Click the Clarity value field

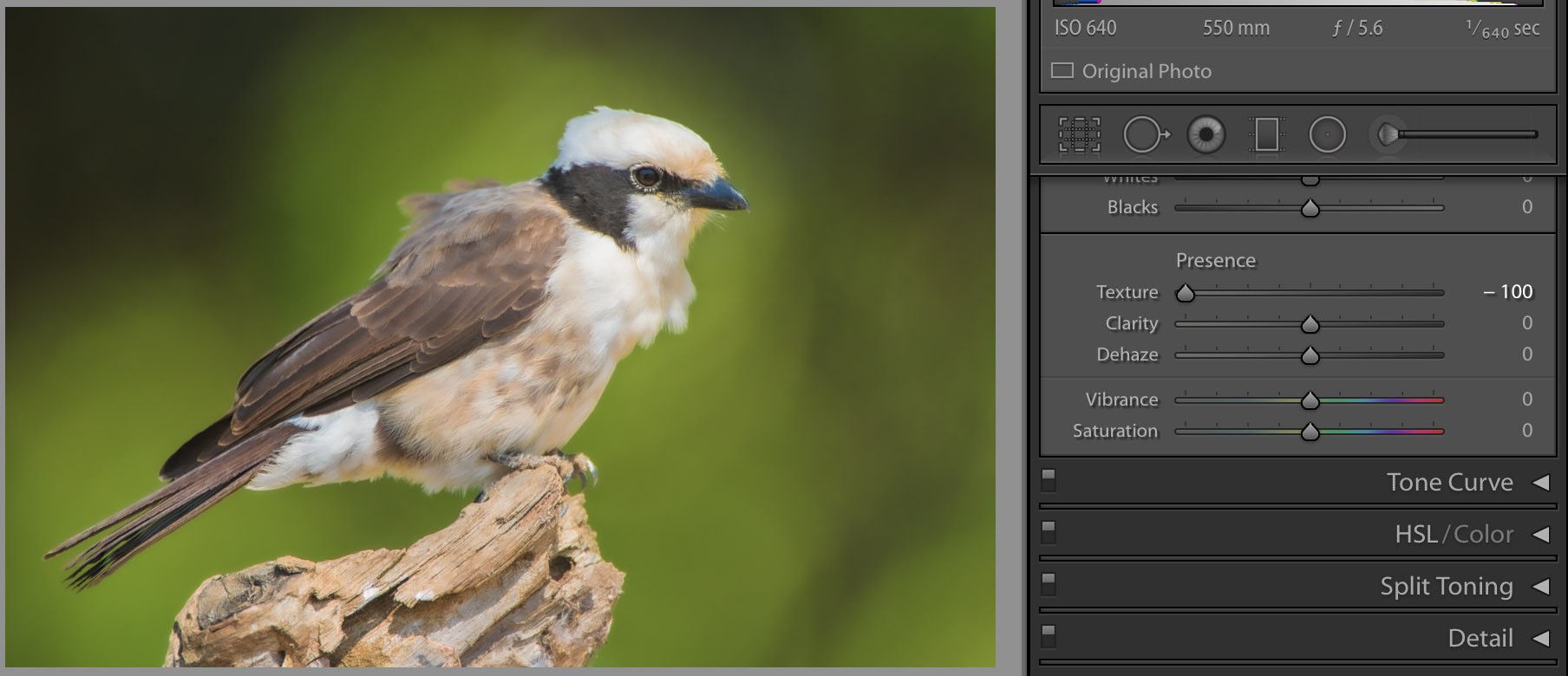[1526, 323]
